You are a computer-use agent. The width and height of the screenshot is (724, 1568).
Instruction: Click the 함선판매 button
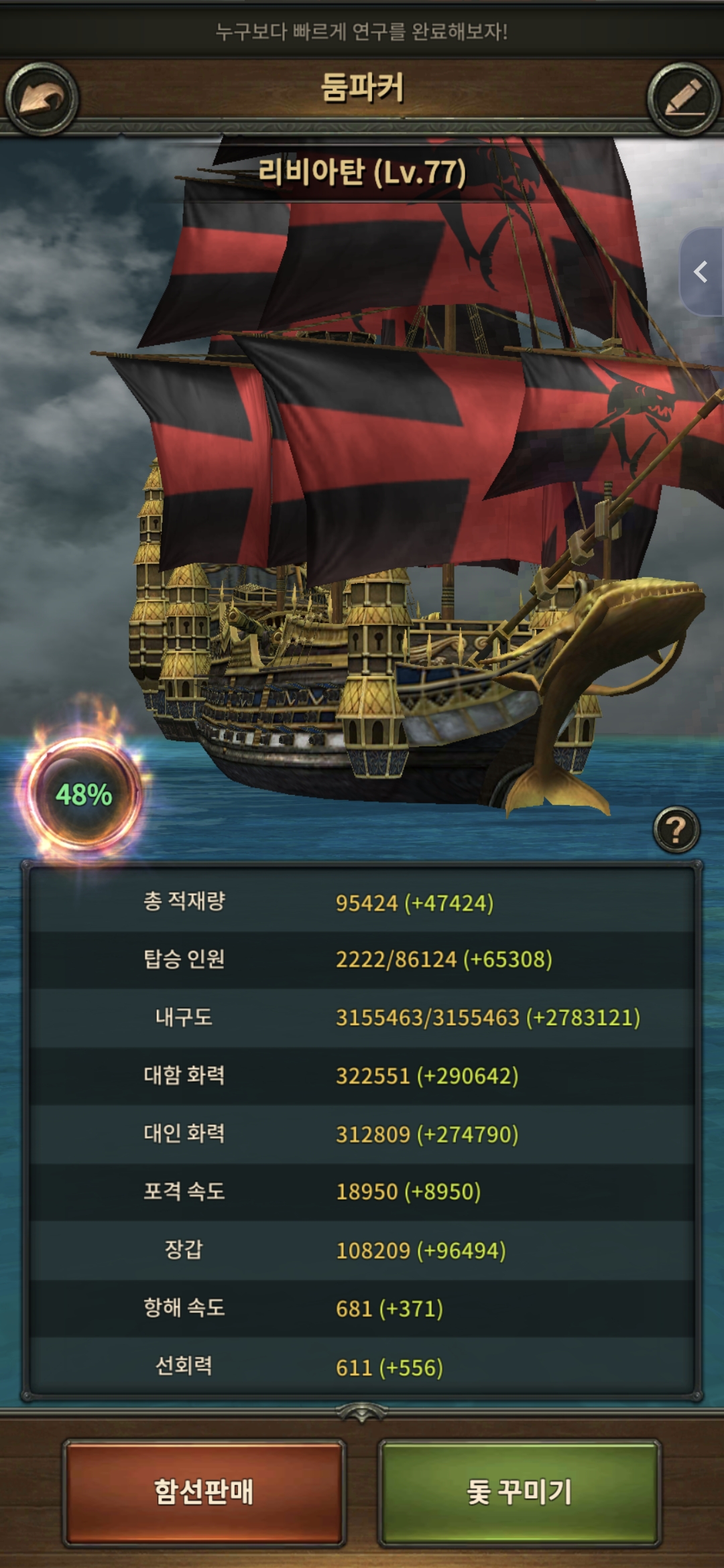tap(204, 1492)
